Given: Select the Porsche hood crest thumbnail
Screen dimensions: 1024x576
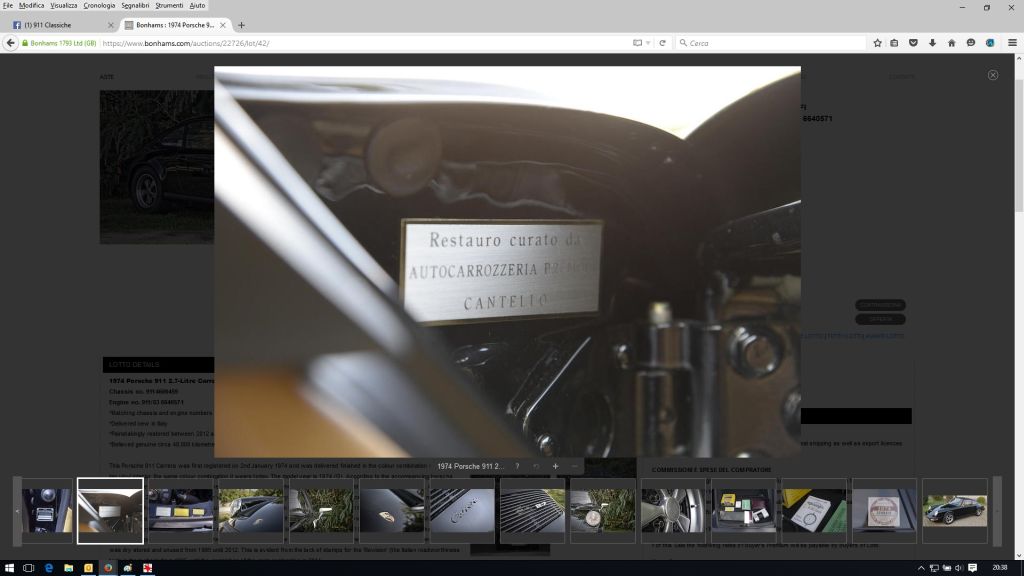Looking at the screenshot, I should click(x=392, y=511).
